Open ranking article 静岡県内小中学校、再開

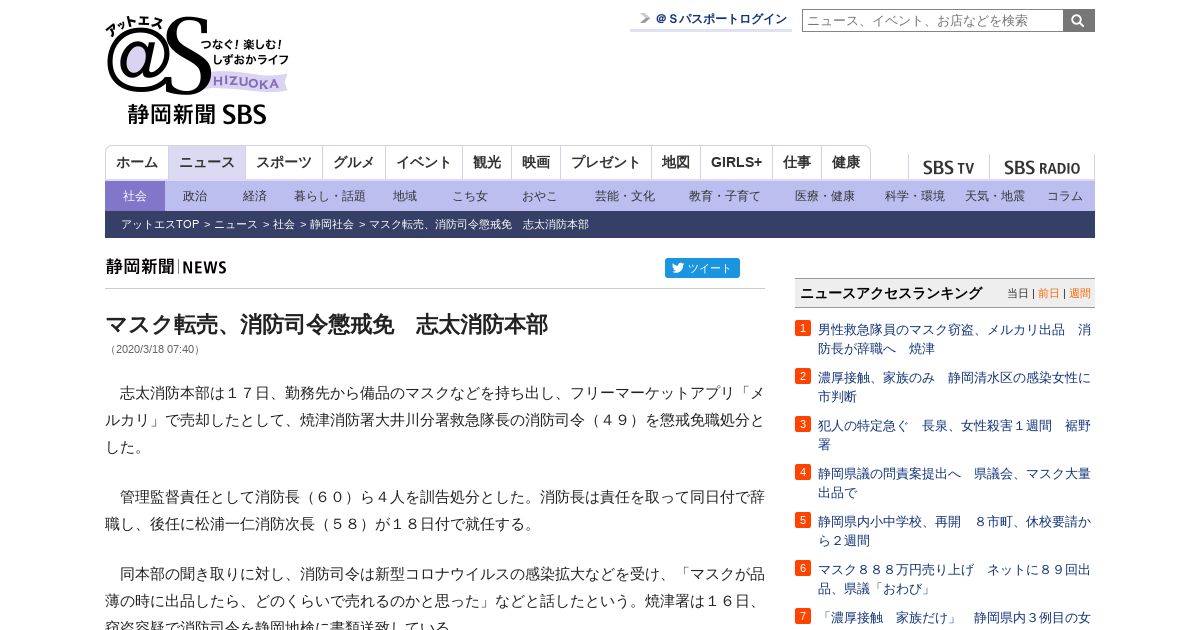(954, 531)
